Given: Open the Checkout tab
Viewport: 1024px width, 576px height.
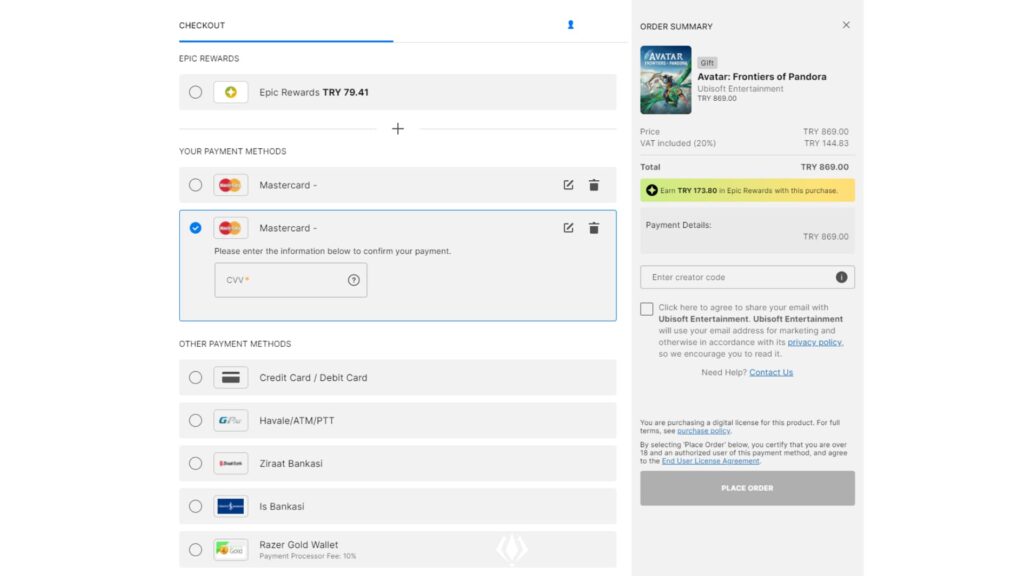Looking at the screenshot, I should pos(202,26).
